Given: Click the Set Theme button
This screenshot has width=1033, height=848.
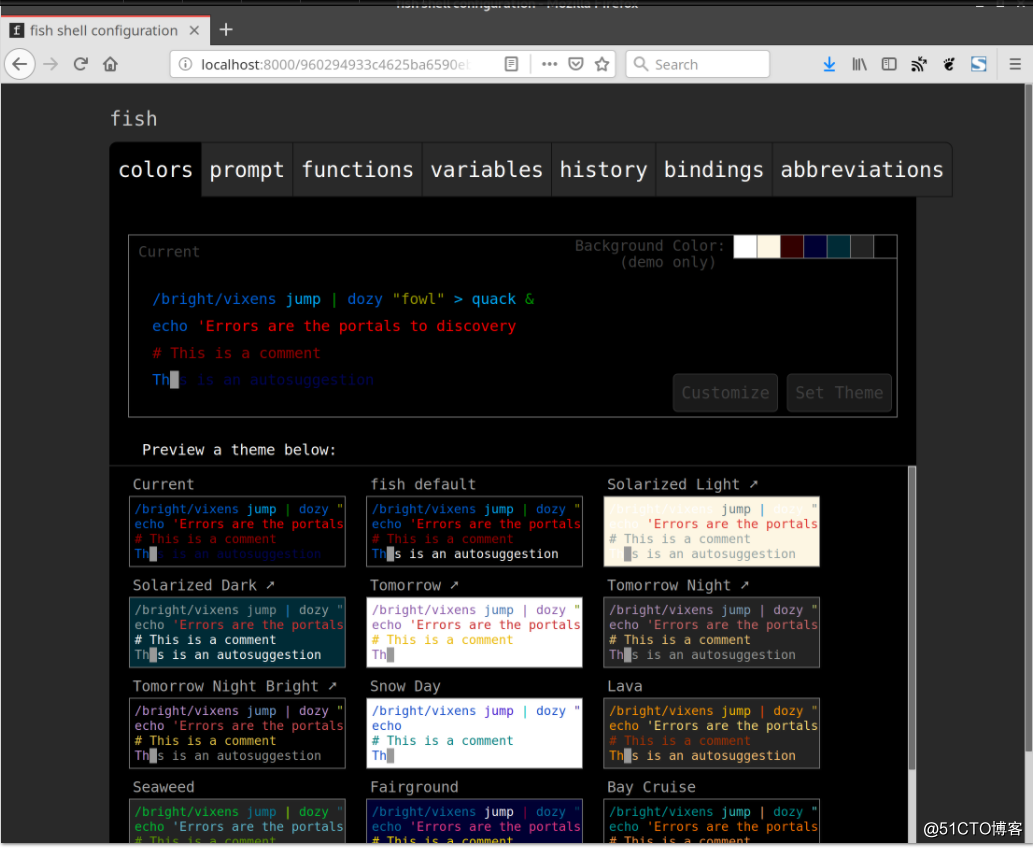Looking at the screenshot, I should point(839,393).
